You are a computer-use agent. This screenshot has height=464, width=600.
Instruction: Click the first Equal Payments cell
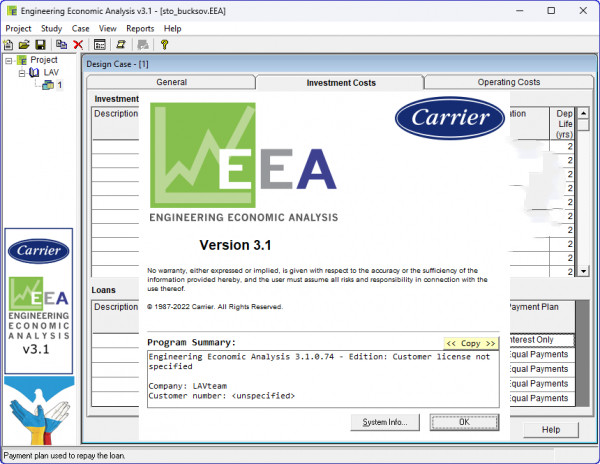[541, 354]
